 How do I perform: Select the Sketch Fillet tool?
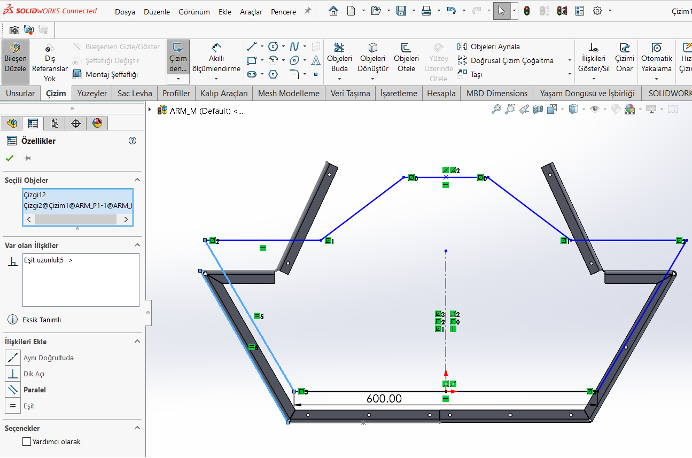click(x=294, y=74)
